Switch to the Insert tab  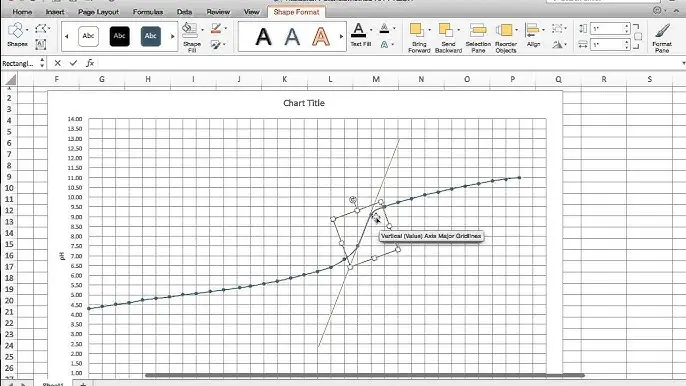coord(55,12)
